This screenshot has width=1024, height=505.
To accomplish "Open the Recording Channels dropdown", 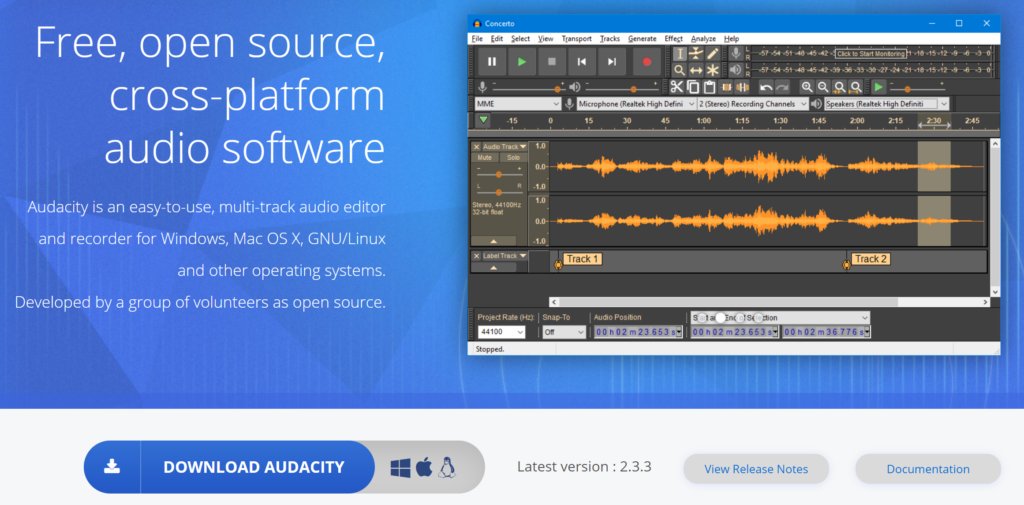I will [753, 104].
